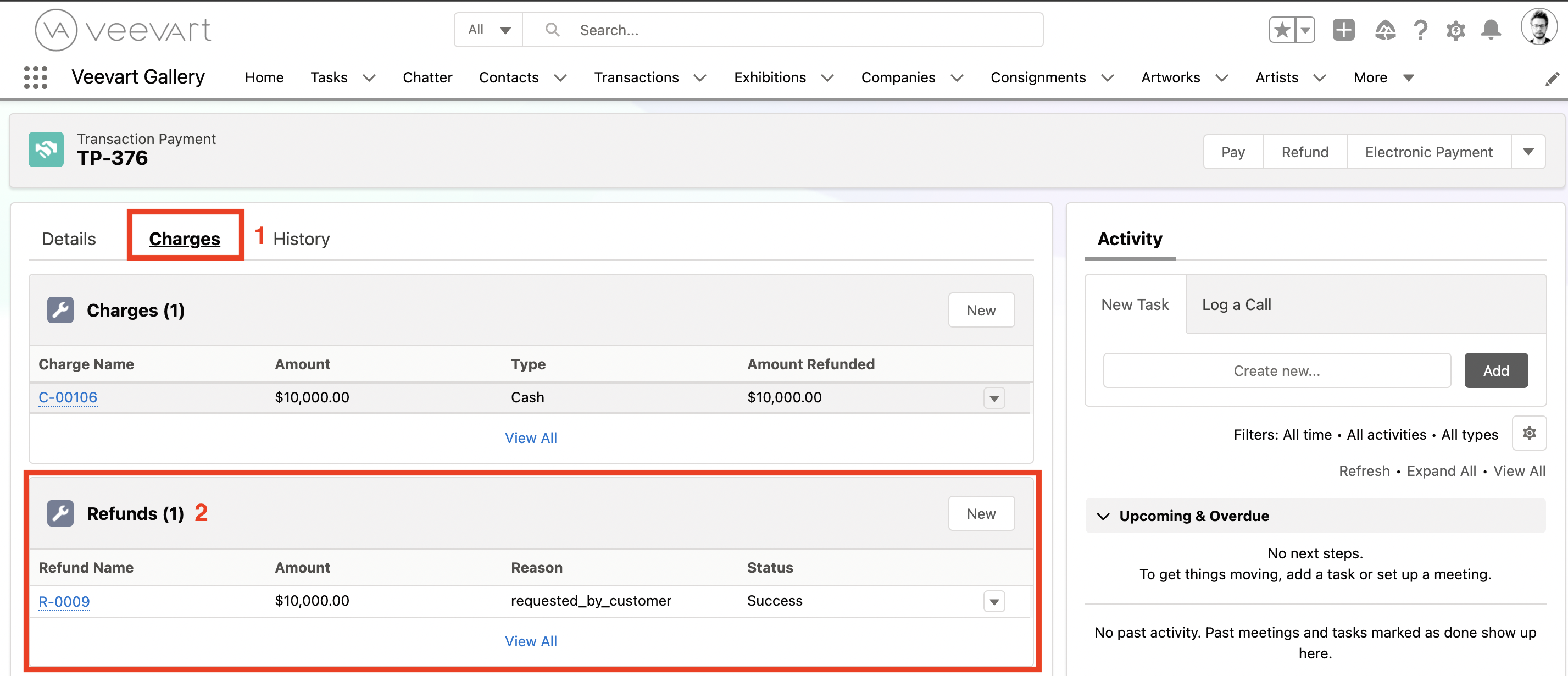
Task: Open the notifications bell
Action: pos(1491,30)
